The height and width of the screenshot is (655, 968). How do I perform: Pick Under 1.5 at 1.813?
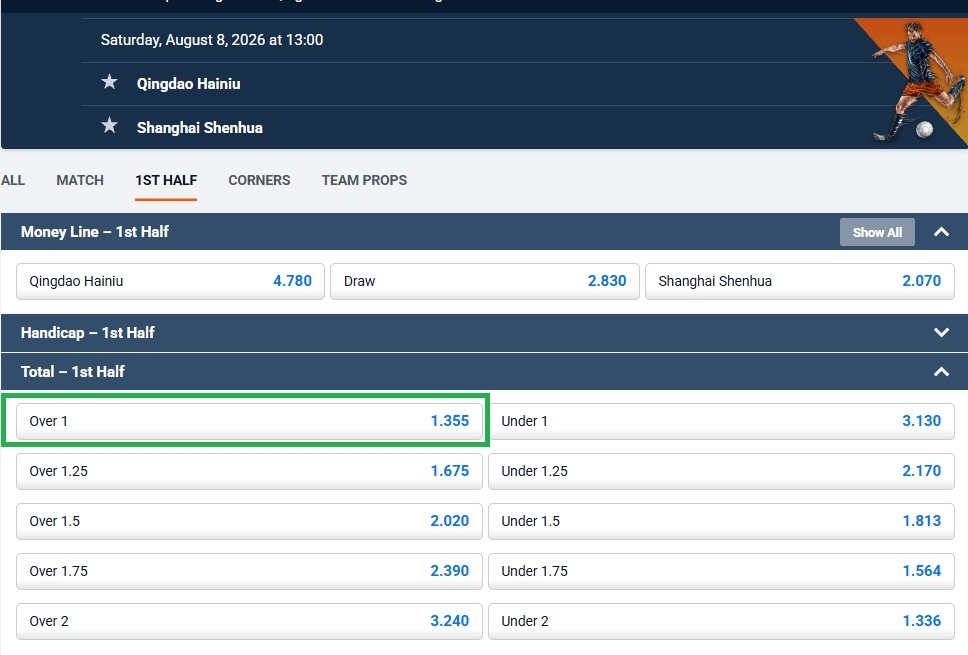tap(721, 522)
